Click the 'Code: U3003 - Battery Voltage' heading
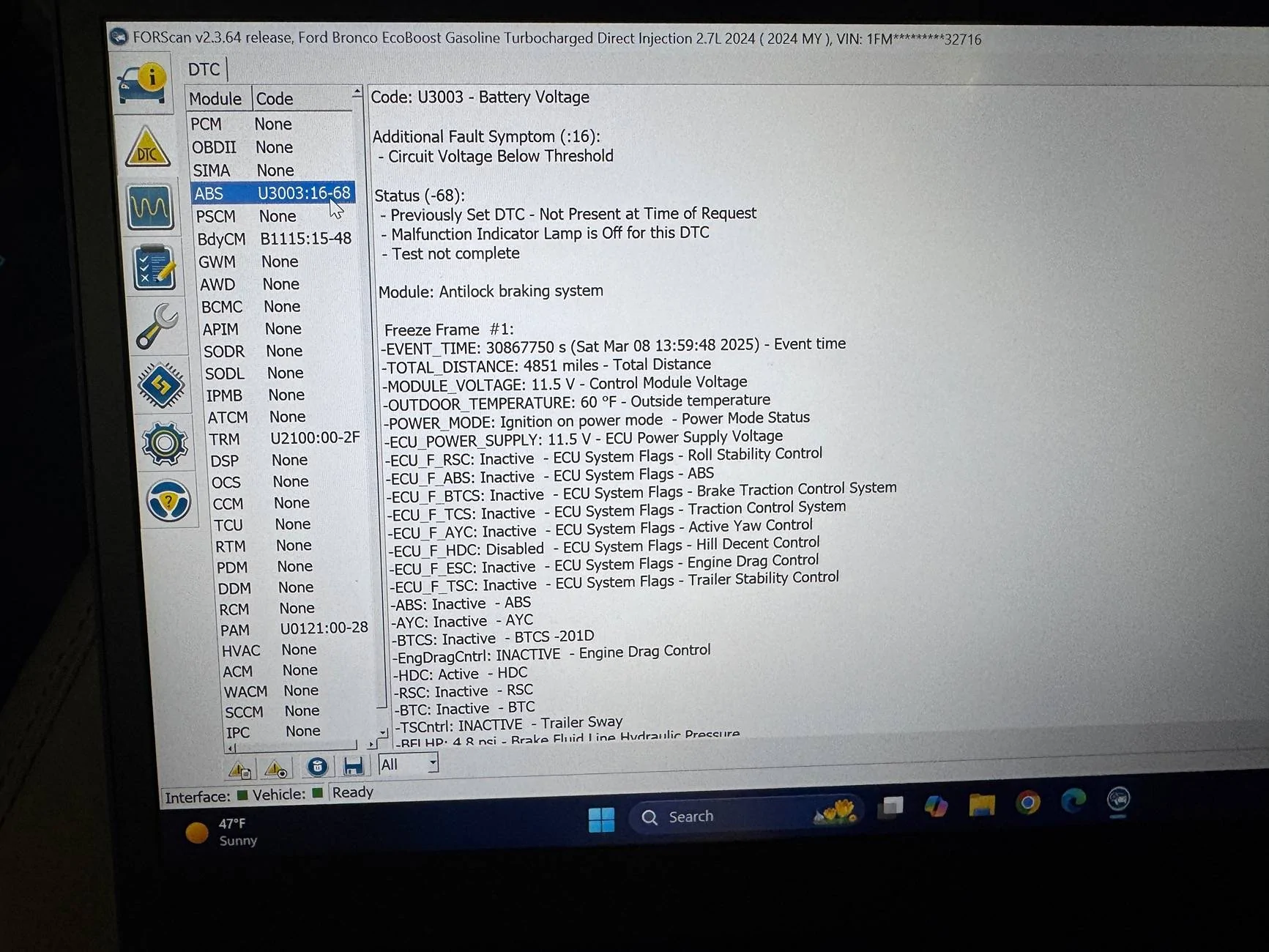 [x=480, y=97]
